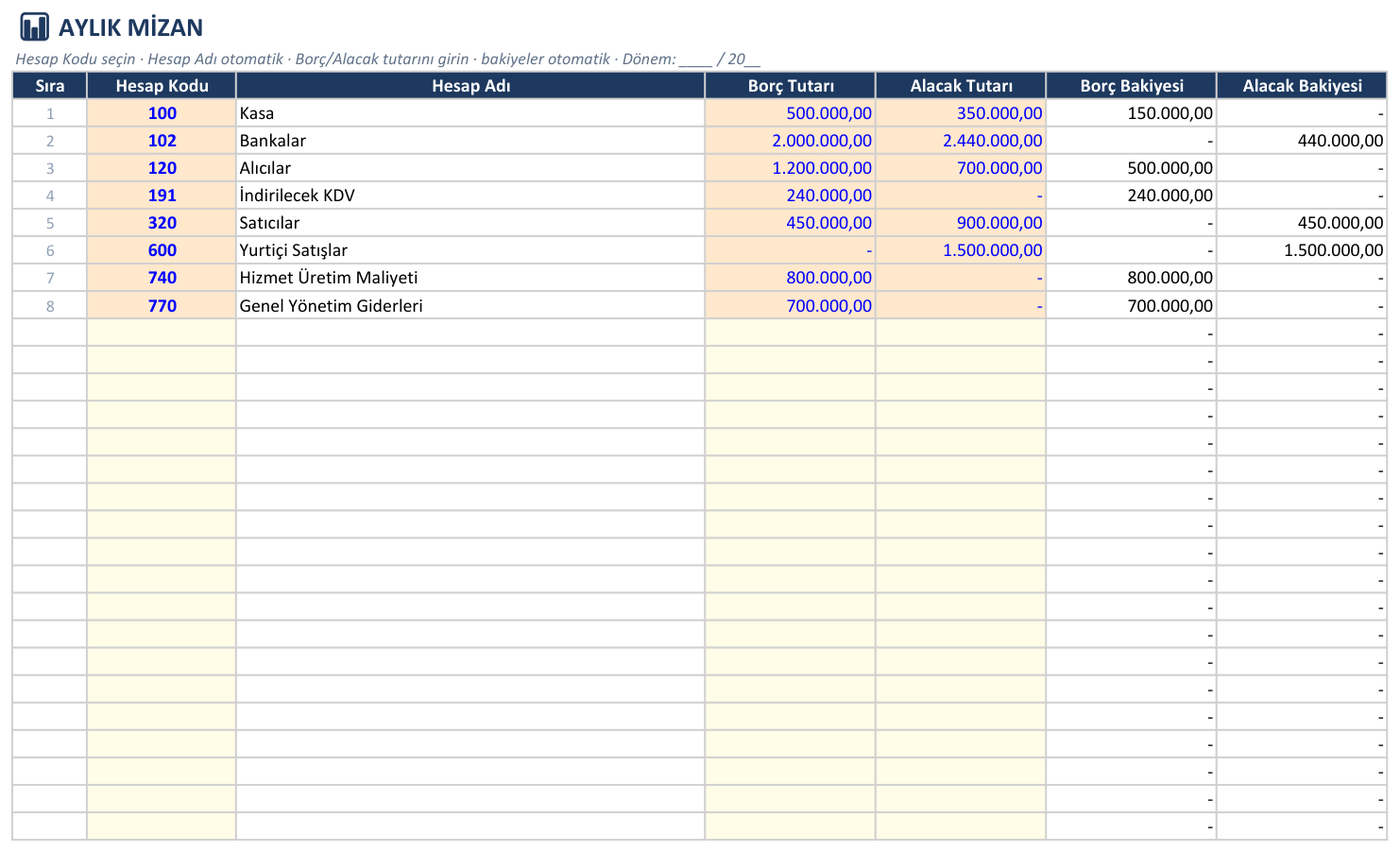Edit Satıcılar credit amount 900.000,00

(x=961, y=223)
